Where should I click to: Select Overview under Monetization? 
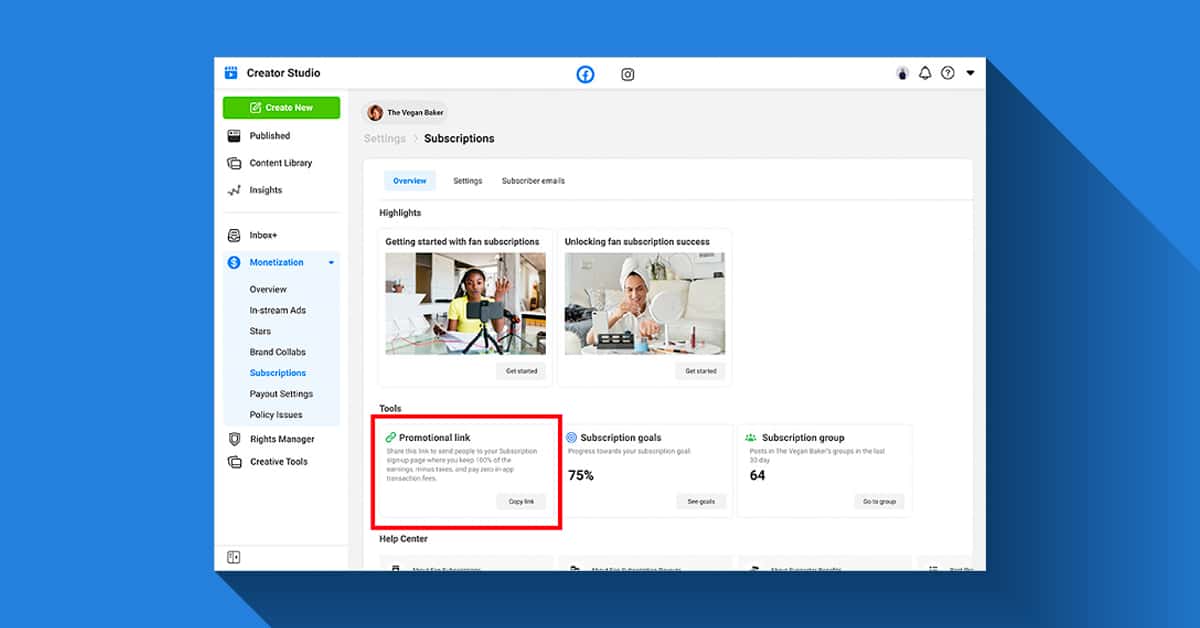(x=268, y=289)
